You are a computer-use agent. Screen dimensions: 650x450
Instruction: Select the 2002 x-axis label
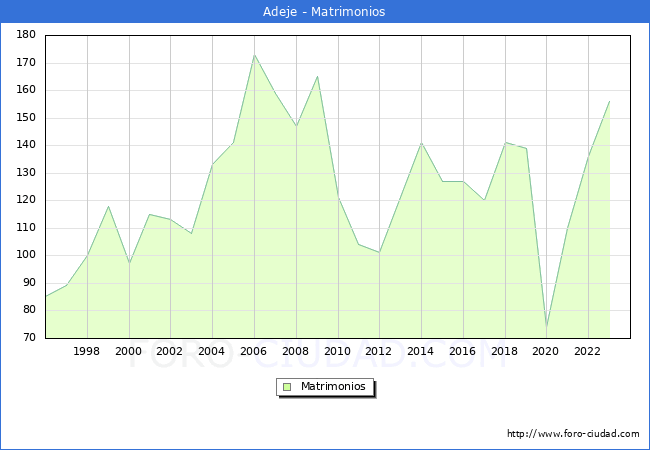(169, 351)
